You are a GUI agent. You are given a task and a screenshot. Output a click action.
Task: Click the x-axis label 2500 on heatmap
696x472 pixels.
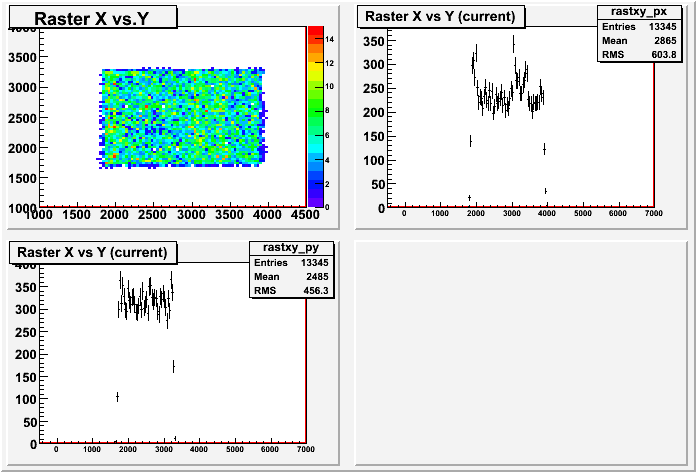pyautogui.click(x=153, y=214)
